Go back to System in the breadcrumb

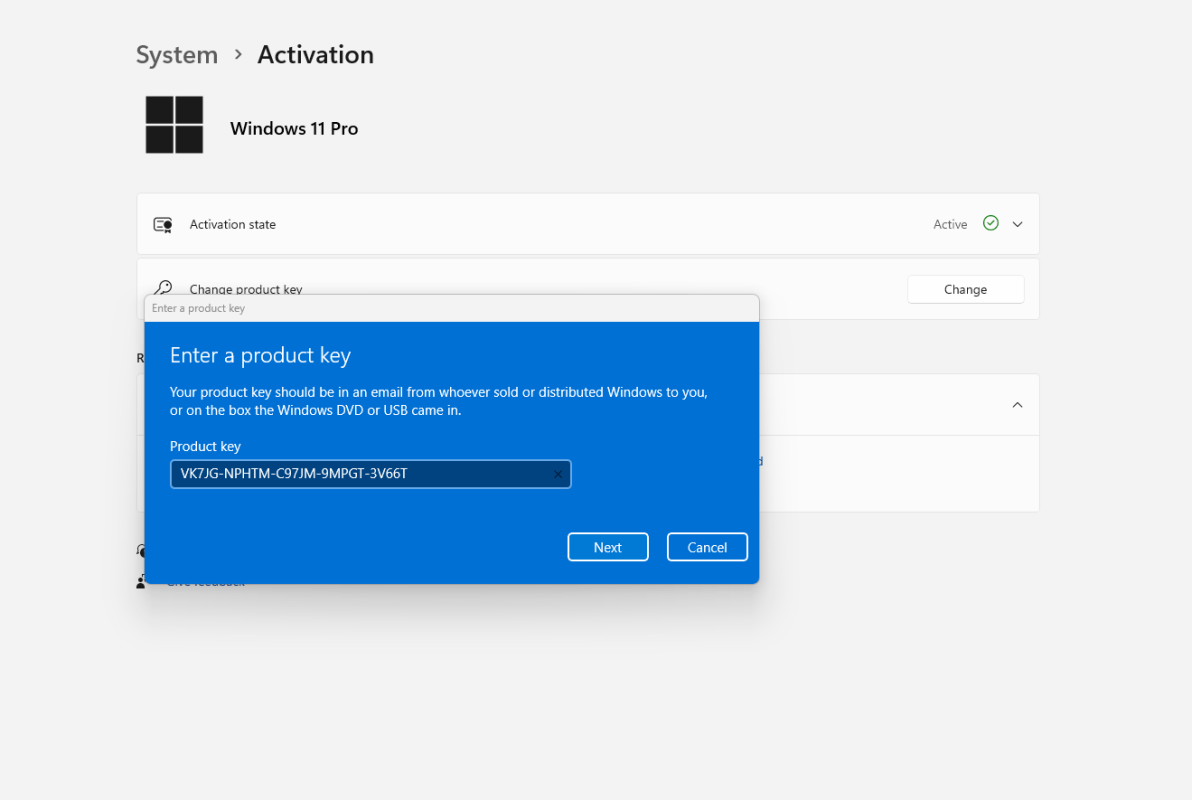(176, 55)
